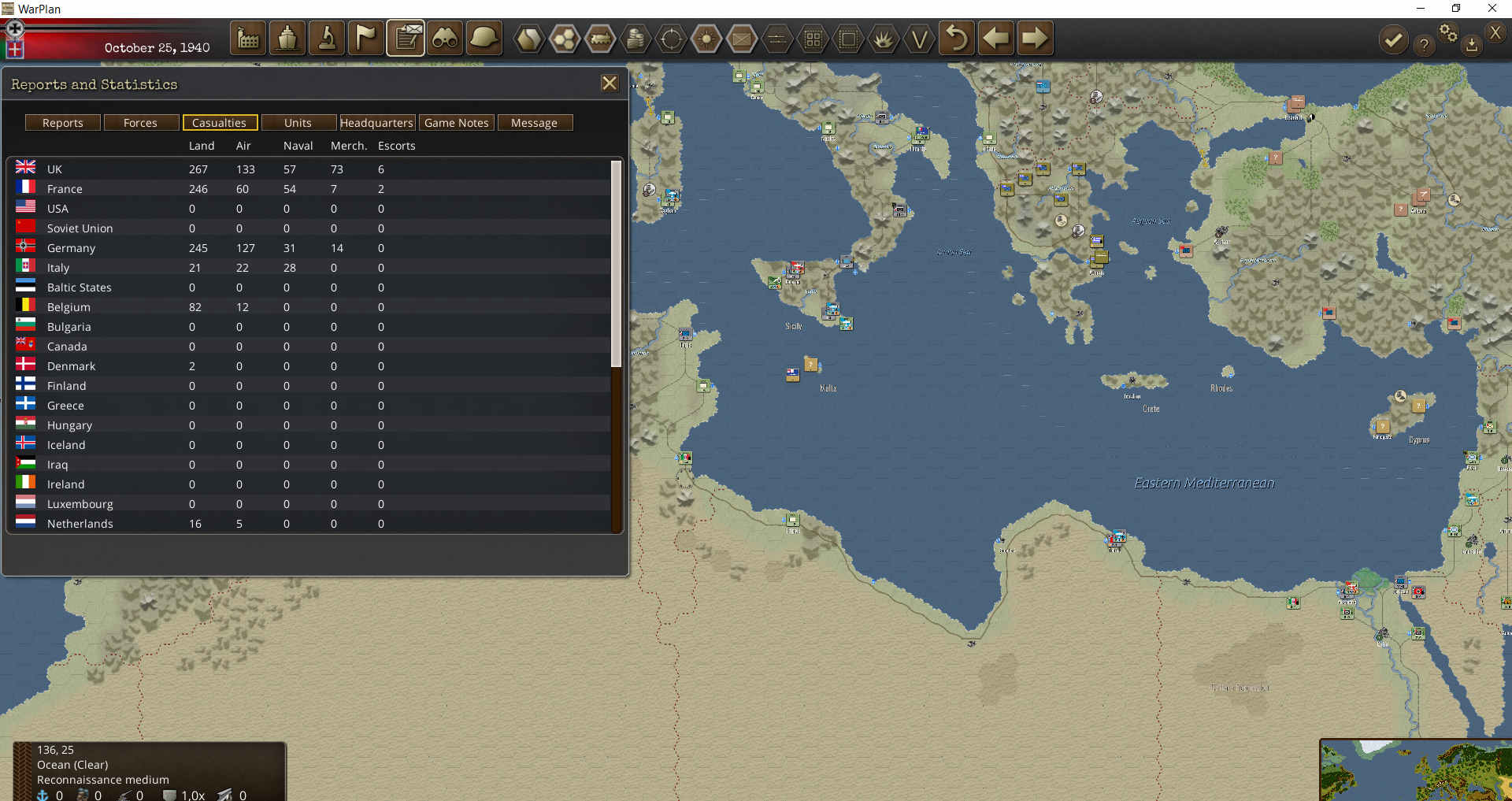
Task: Click the undo curved arrow button
Action: pyautogui.click(x=956, y=38)
